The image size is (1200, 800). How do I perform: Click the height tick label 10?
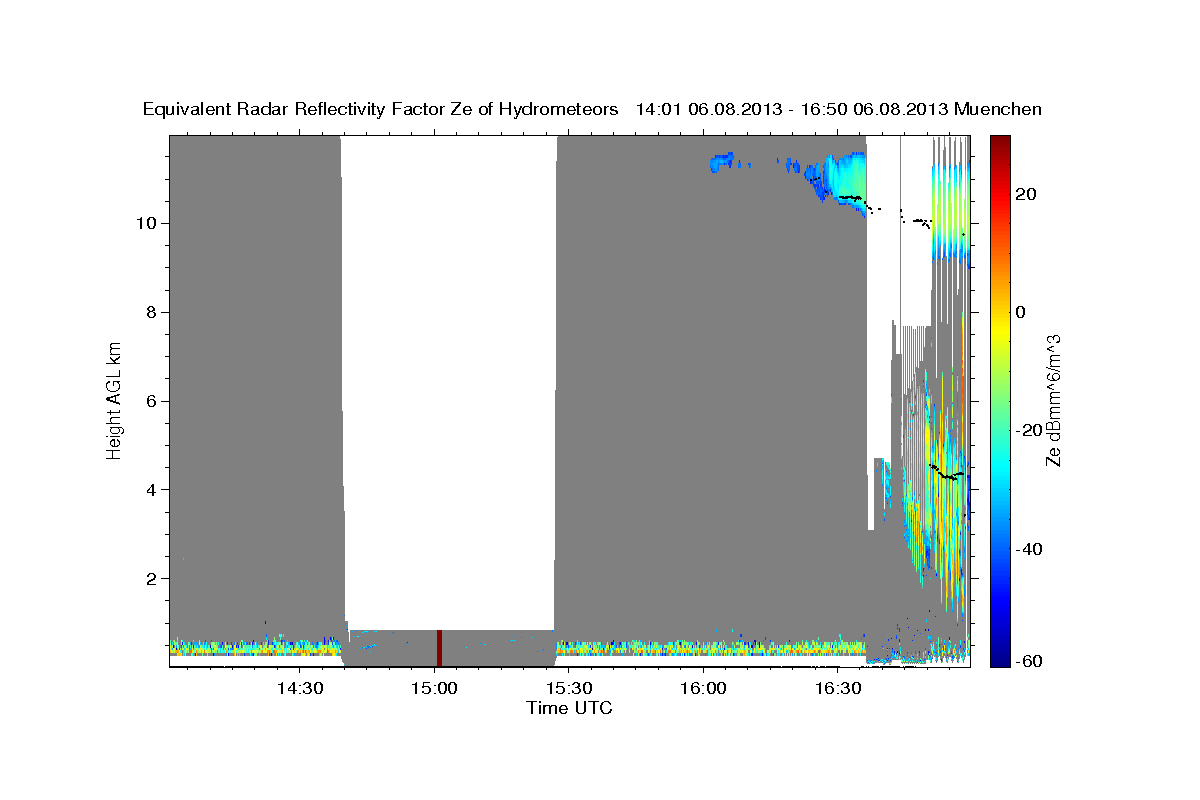point(145,223)
